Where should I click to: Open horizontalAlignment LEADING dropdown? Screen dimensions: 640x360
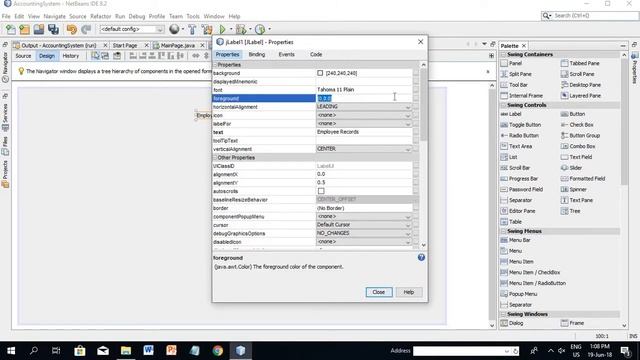pos(364,107)
